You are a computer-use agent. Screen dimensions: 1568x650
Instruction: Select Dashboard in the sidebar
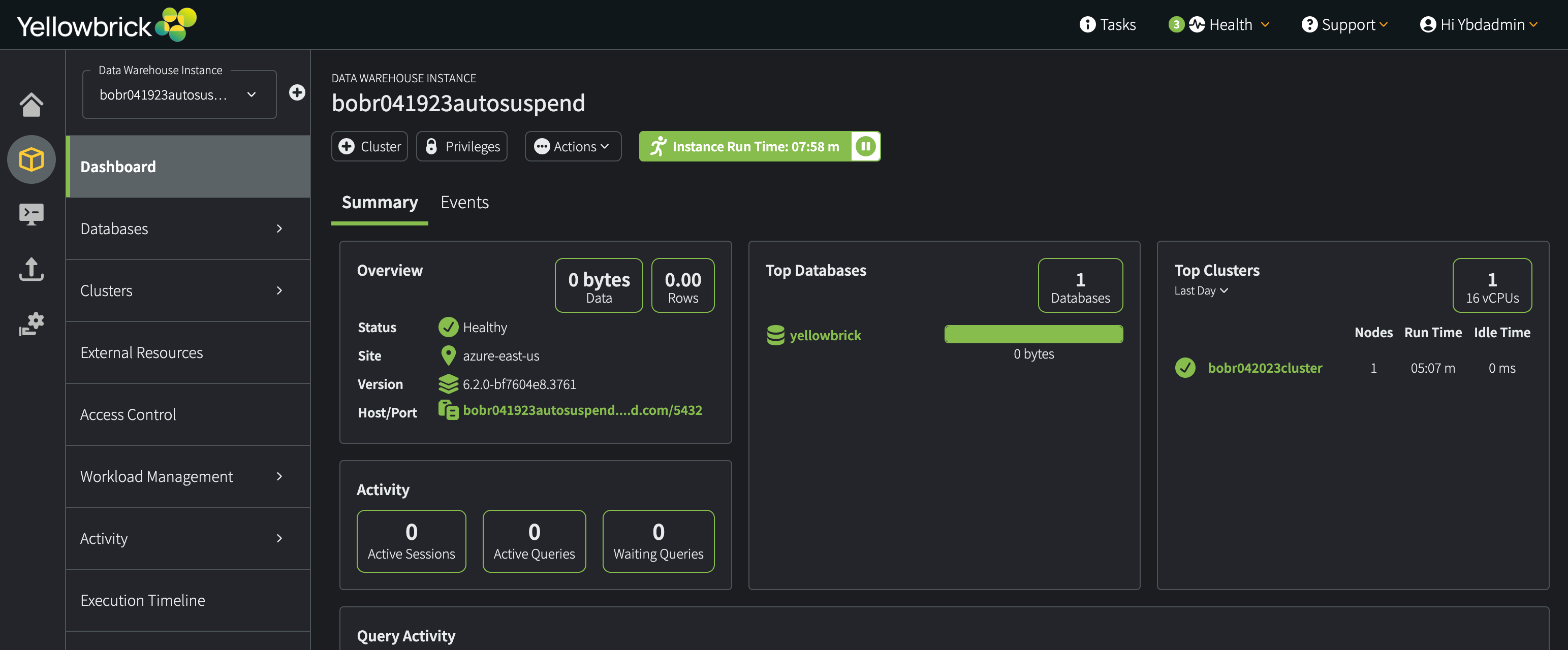coord(188,166)
